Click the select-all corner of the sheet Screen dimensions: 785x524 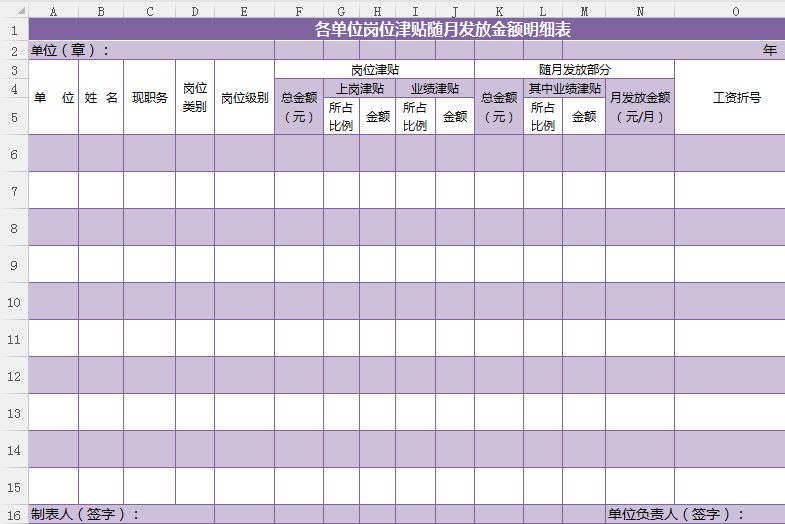[x=14, y=10]
